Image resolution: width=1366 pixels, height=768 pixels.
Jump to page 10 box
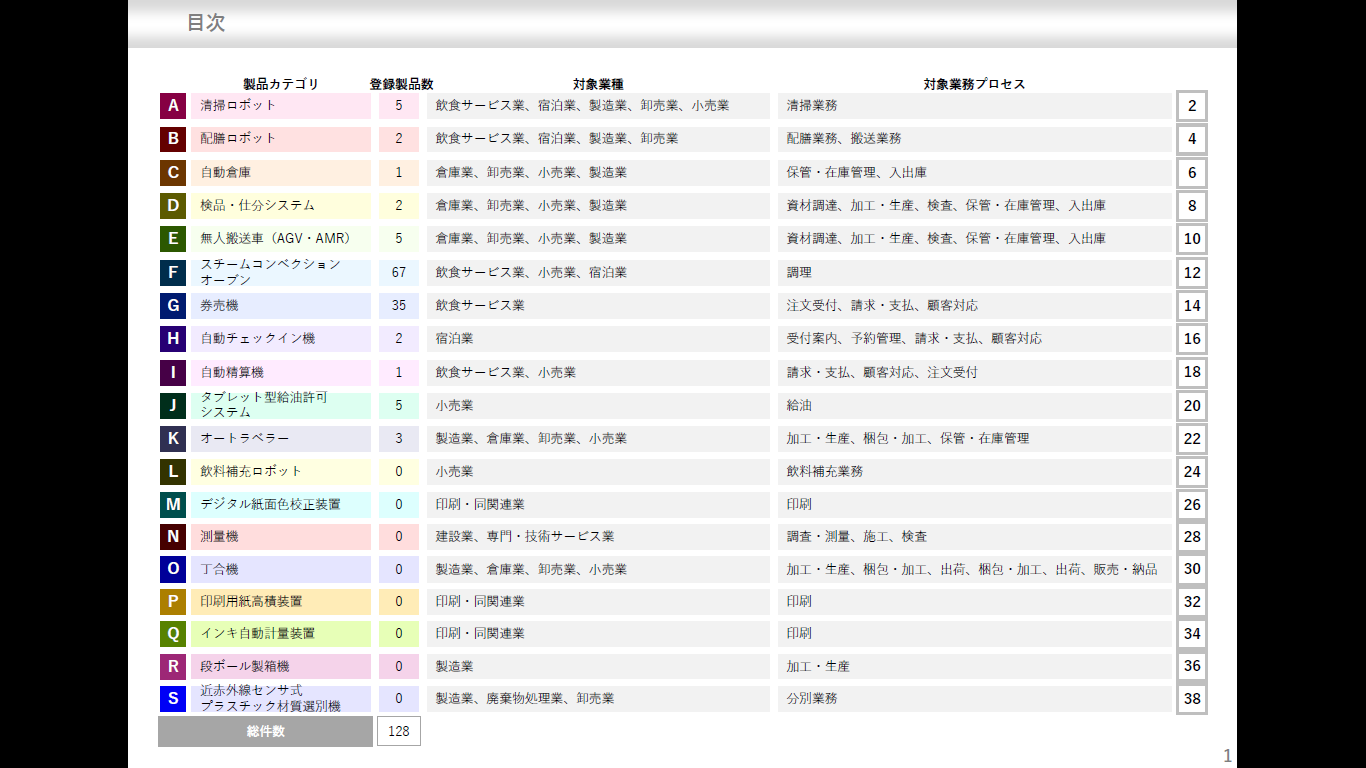coord(1192,239)
